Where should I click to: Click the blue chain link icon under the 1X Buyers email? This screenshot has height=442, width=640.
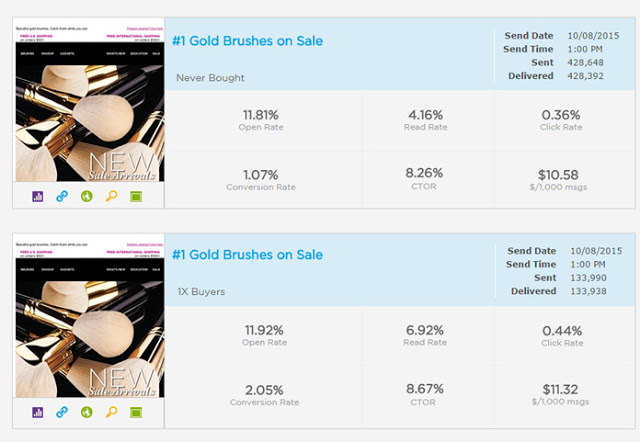(62, 411)
